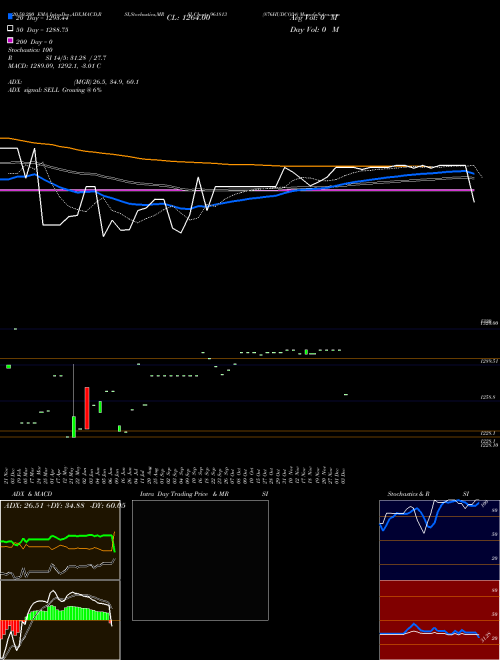Open the empty Intra Day Trading Price panel

200,560
